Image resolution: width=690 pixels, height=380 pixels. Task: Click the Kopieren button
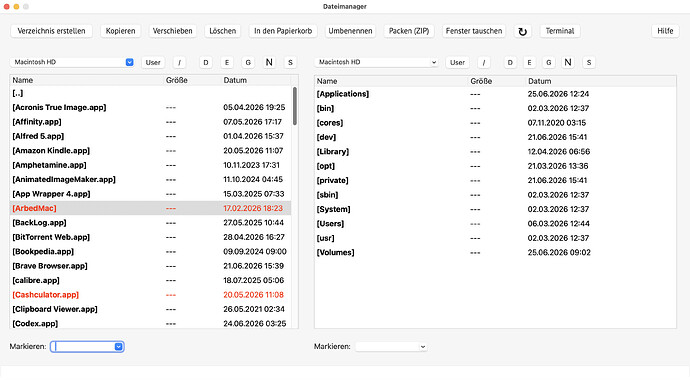121,31
